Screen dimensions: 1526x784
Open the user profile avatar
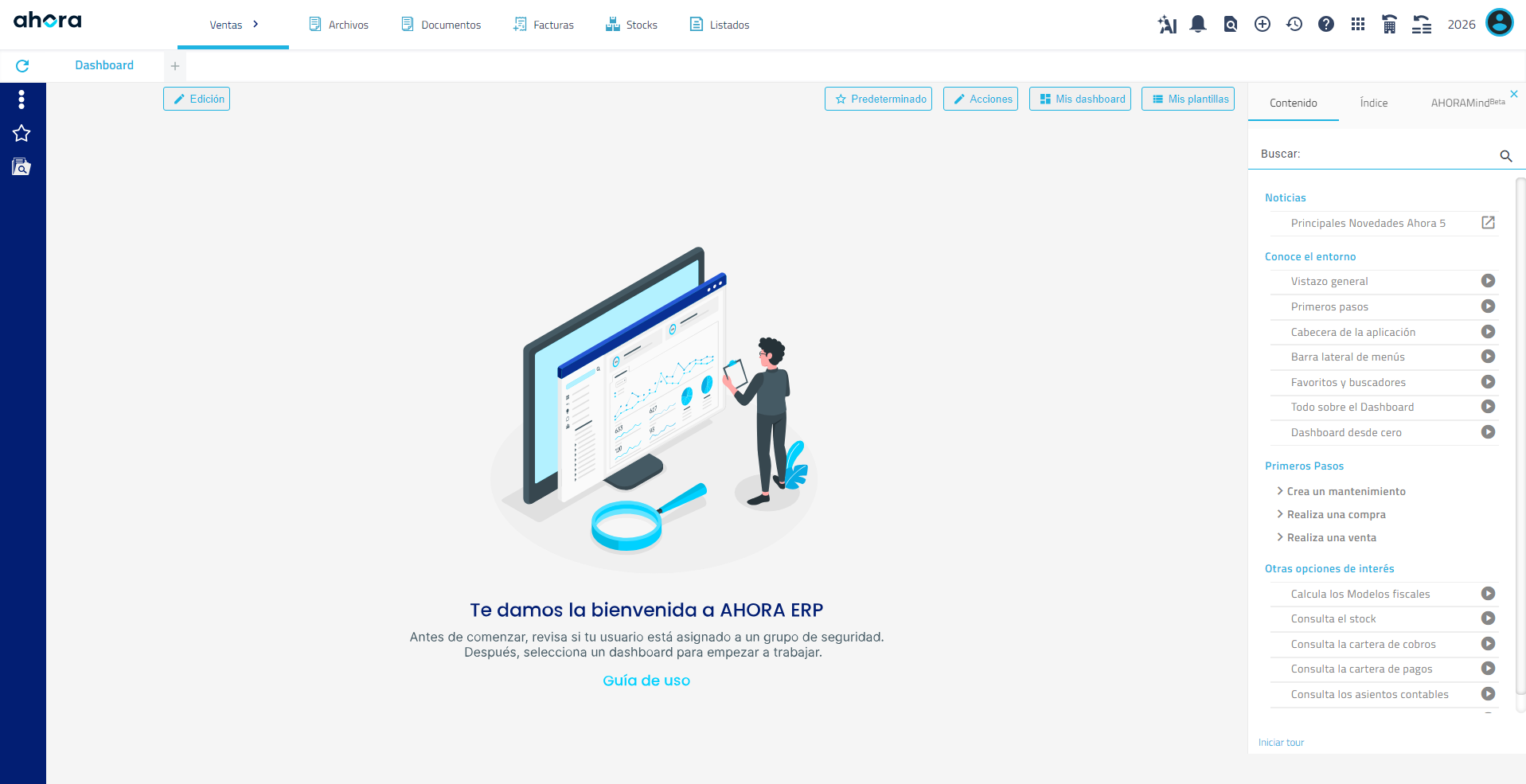pos(1500,22)
